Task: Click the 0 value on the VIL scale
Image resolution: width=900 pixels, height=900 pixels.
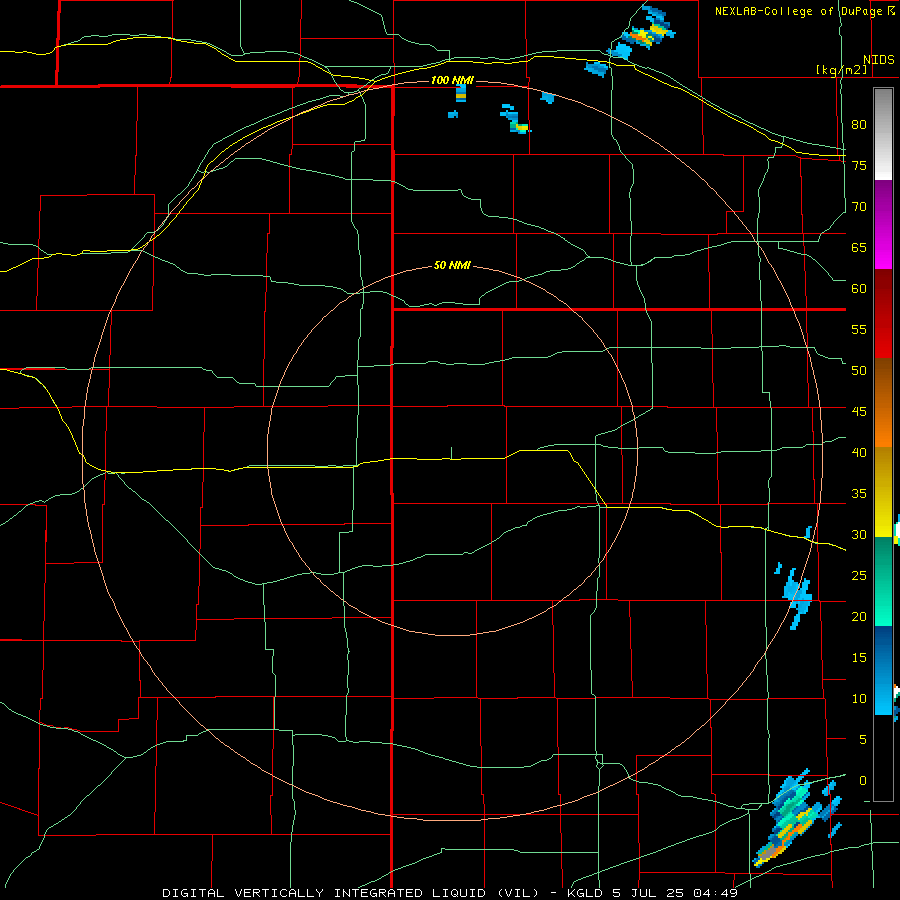Action: [x=863, y=781]
